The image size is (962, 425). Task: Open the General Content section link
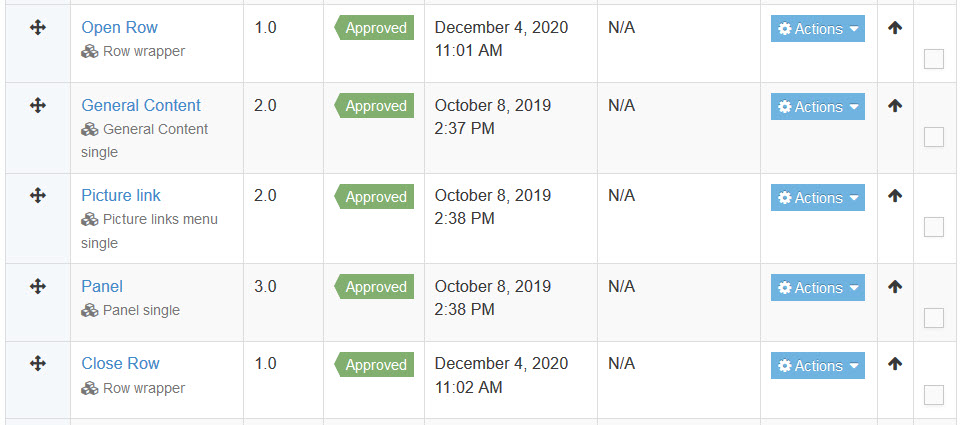click(141, 105)
